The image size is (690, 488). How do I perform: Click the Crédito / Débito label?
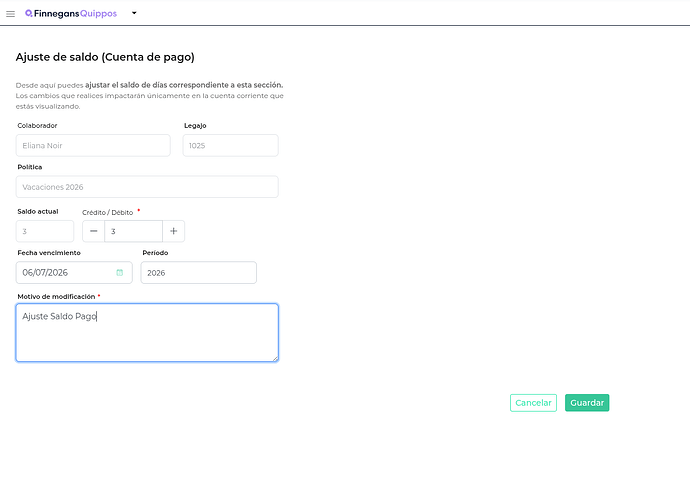[107, 212]
